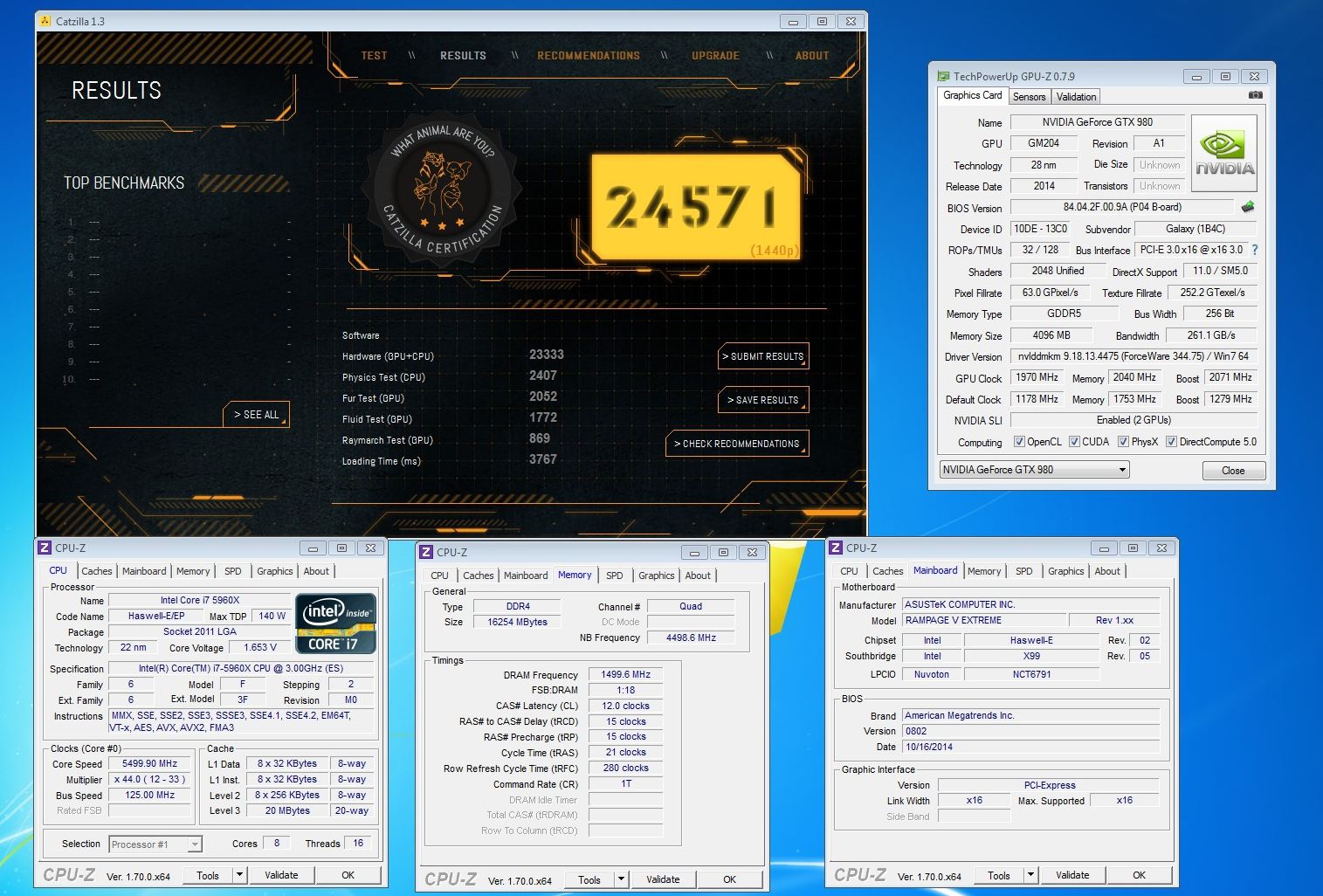Screen dimensions: 1323x896
Task: Click the CPU-Z icon in the CPU tab window title
Action: point(45,548)
